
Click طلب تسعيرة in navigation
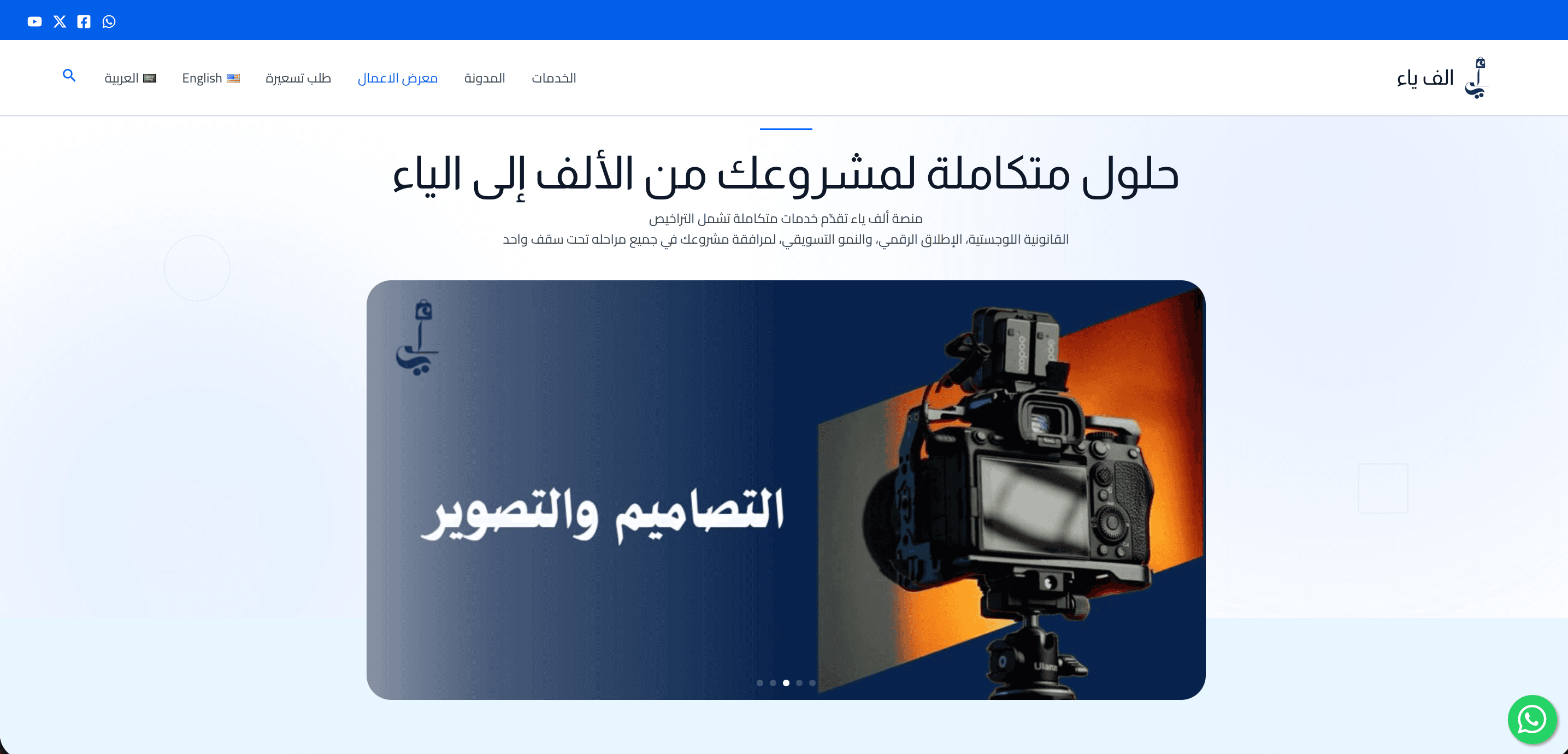(298, 78)
